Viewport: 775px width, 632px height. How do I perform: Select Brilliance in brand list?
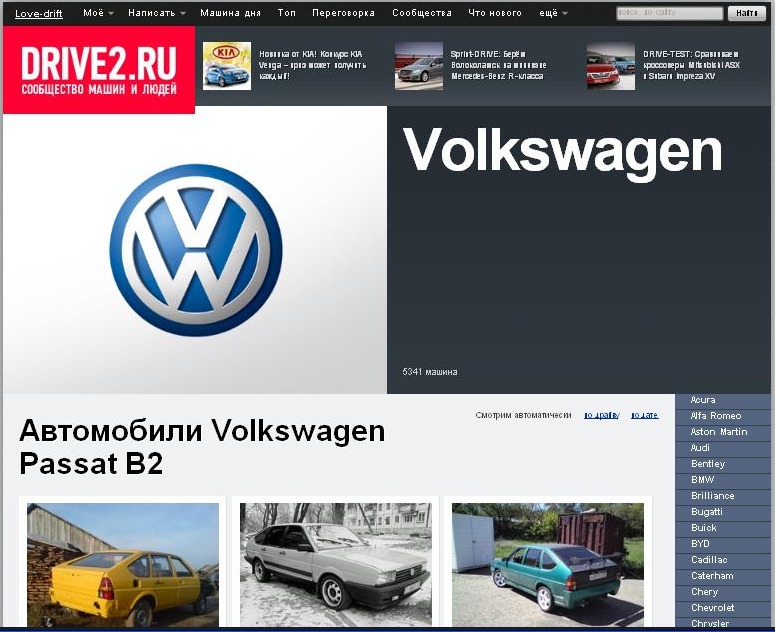[713, 496]
